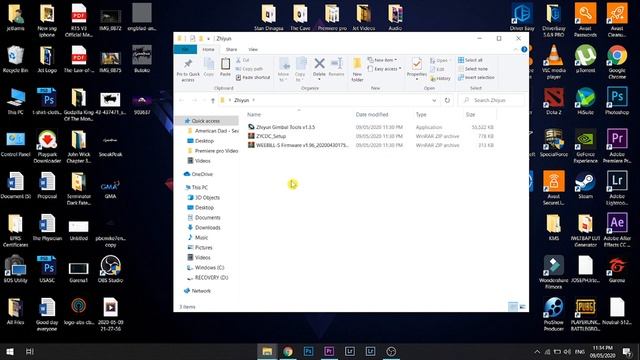Sort files by Type column

[421, 115]
